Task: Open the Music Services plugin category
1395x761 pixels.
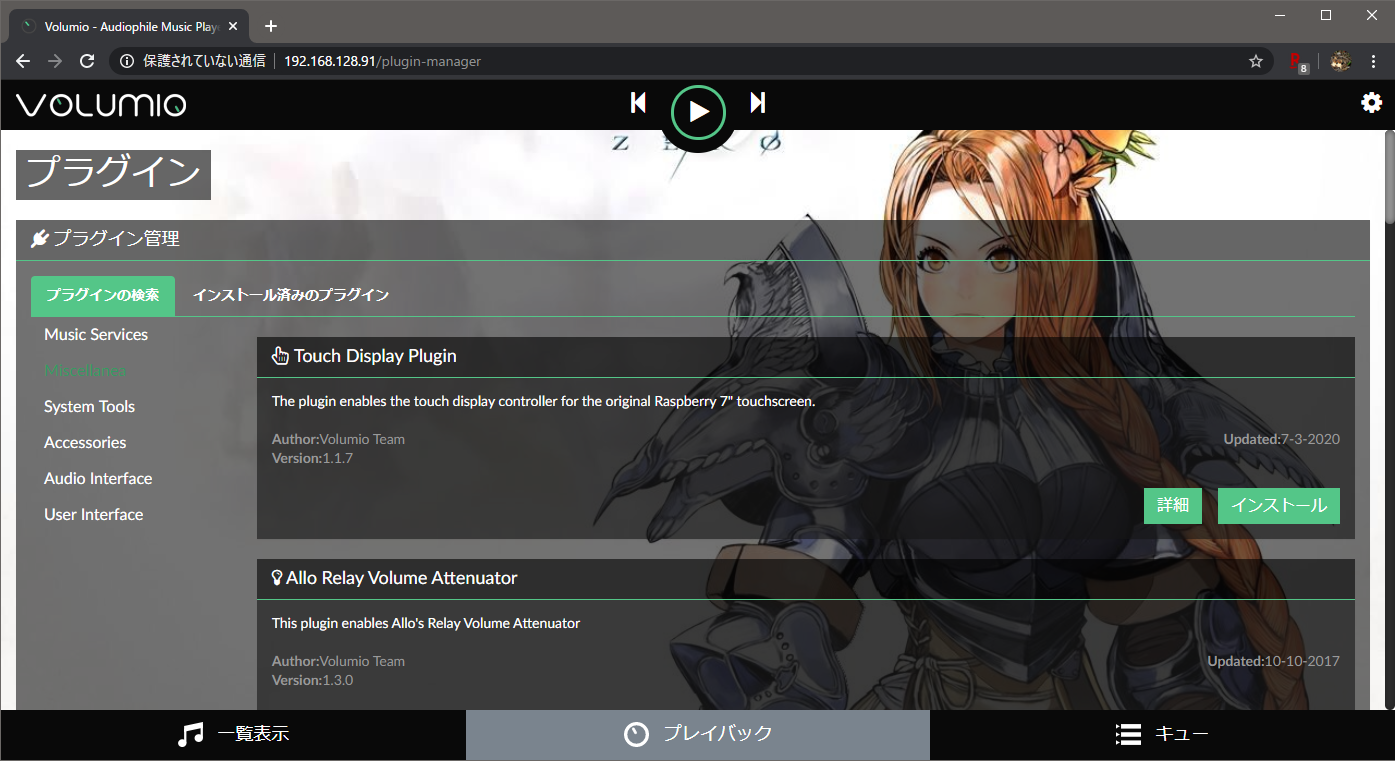Action: (96, 334)
